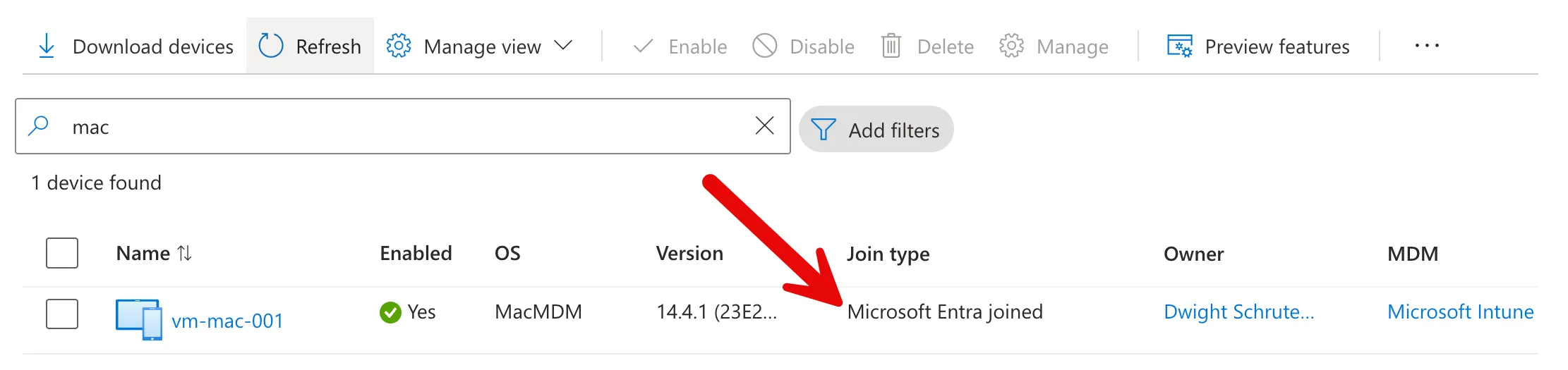Click the vm-mac-001 device icon
Screen dimensions: 1568x370
(139, 320)
